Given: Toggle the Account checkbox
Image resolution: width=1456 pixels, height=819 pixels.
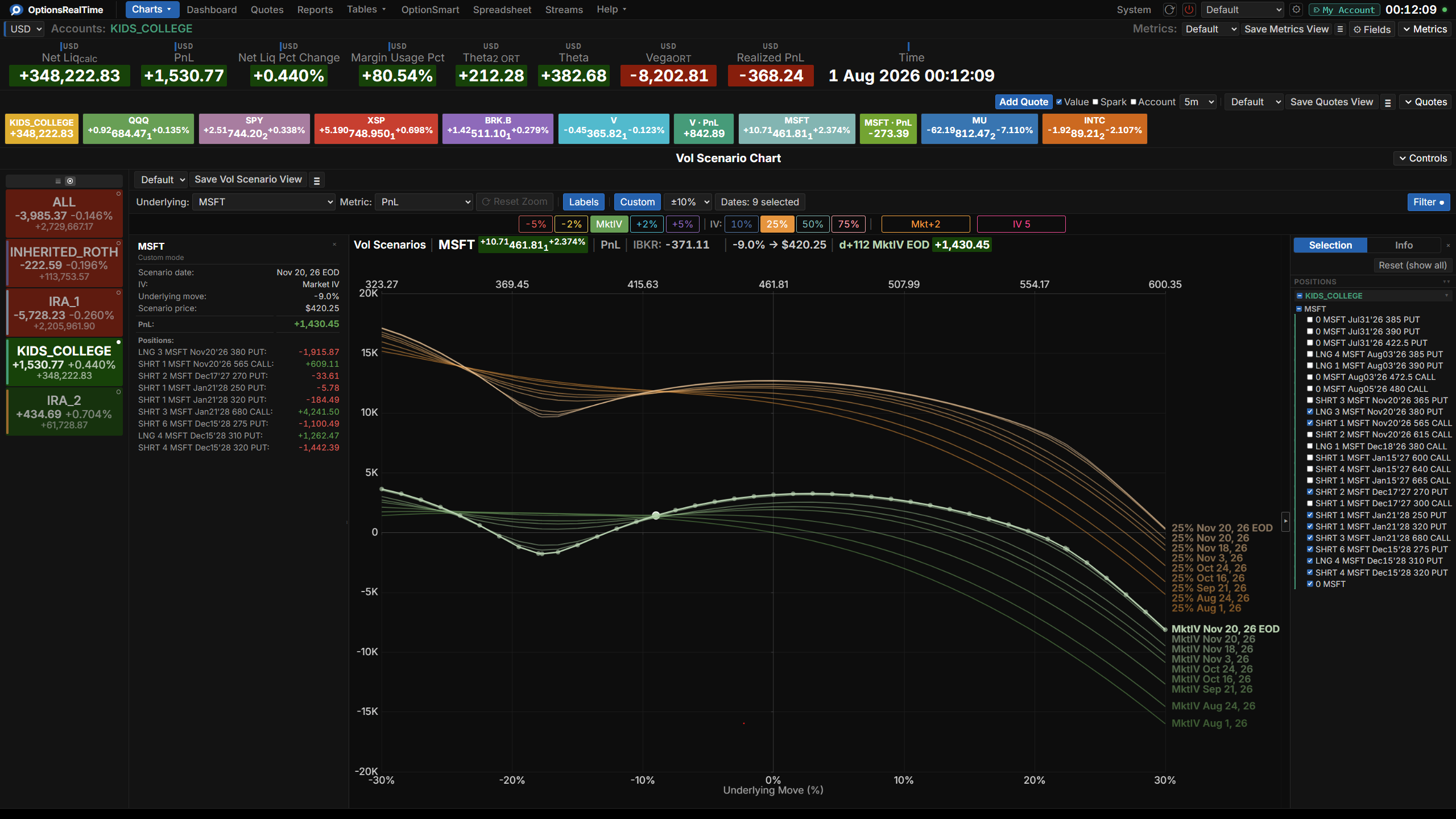Looking at the screenshot, I should (1133, 102).
